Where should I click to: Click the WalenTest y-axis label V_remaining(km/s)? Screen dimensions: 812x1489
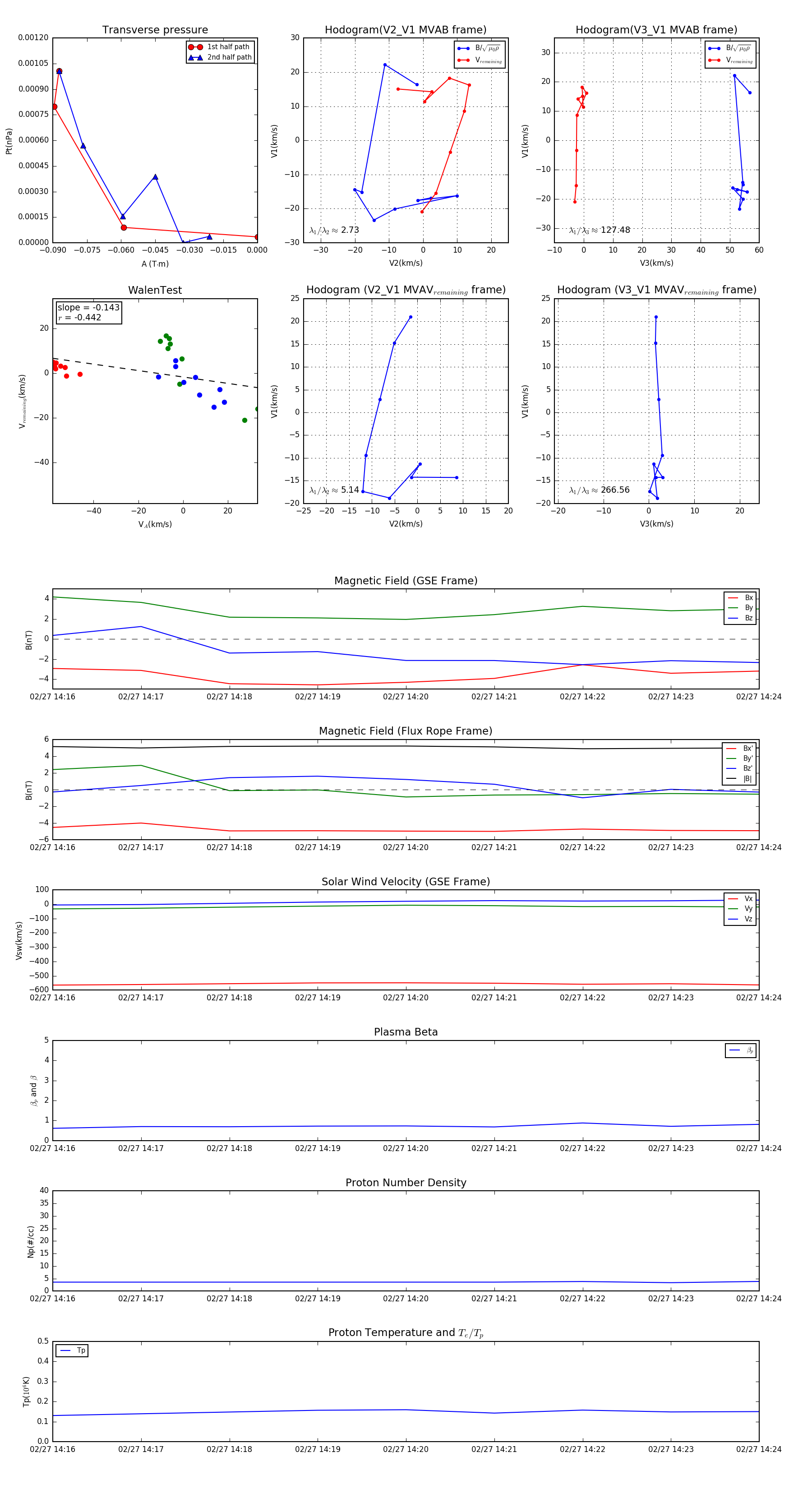22,401
